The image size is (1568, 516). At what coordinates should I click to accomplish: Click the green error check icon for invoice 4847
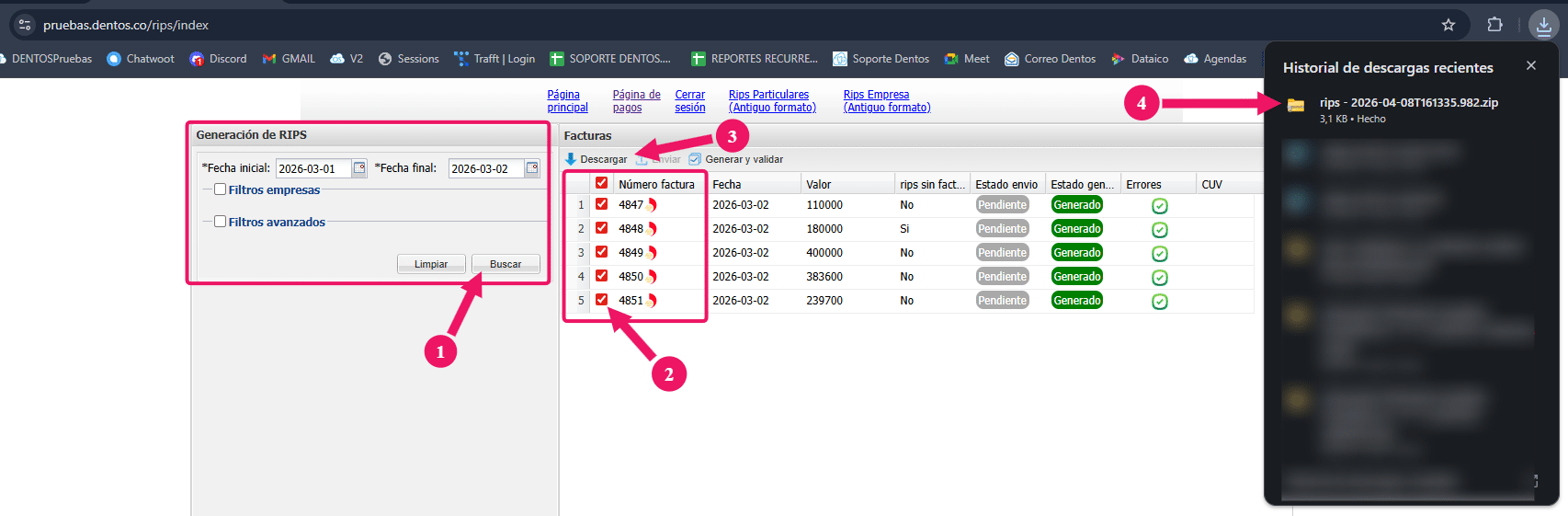click(x=1160, y=206)
